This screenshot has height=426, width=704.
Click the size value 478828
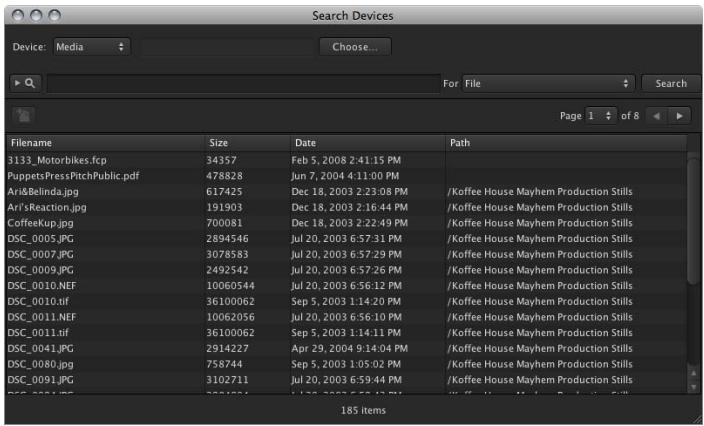(x=224, y=176)
